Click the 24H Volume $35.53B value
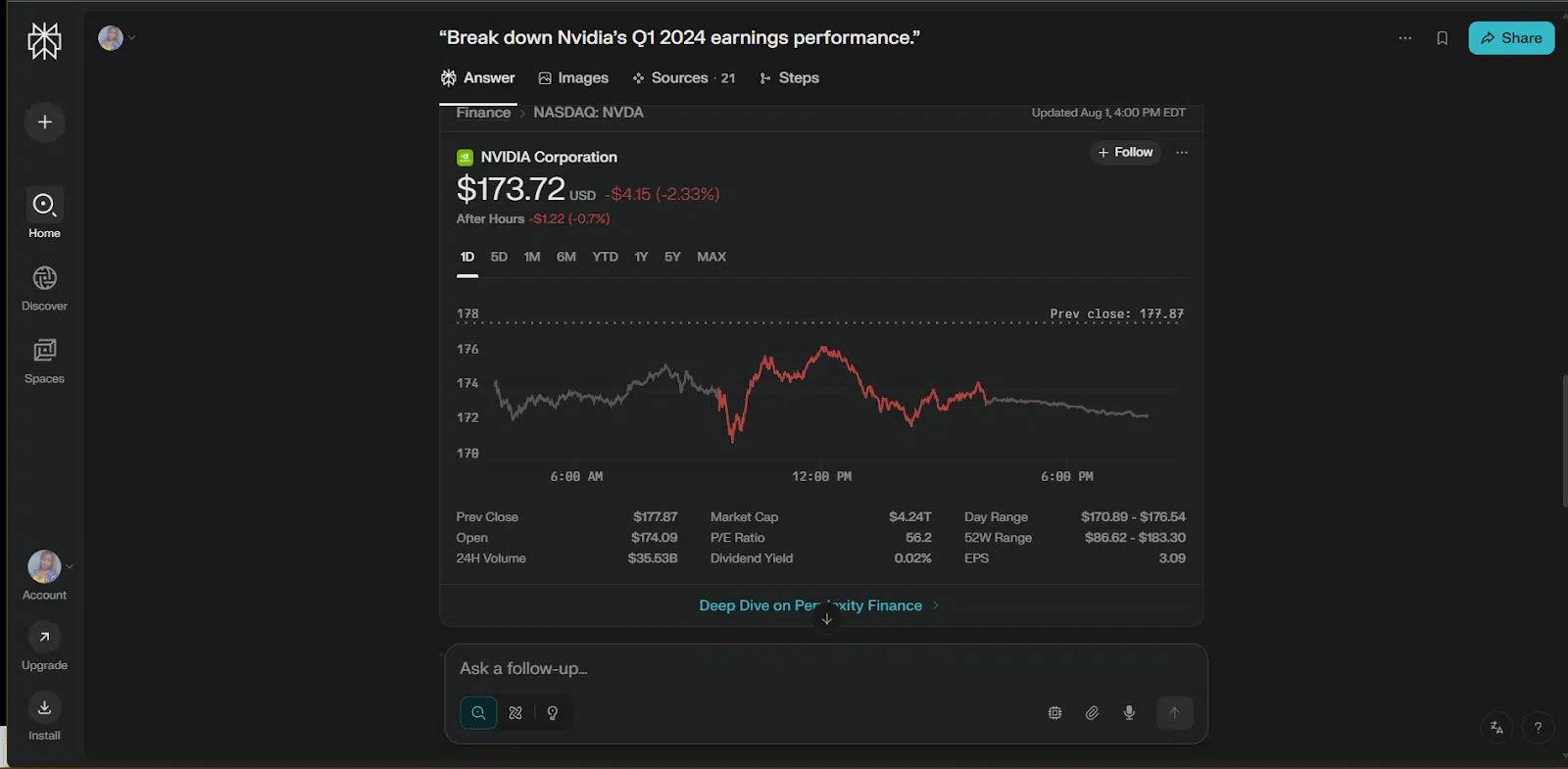The image size is (1568, 769). point(652,558)
